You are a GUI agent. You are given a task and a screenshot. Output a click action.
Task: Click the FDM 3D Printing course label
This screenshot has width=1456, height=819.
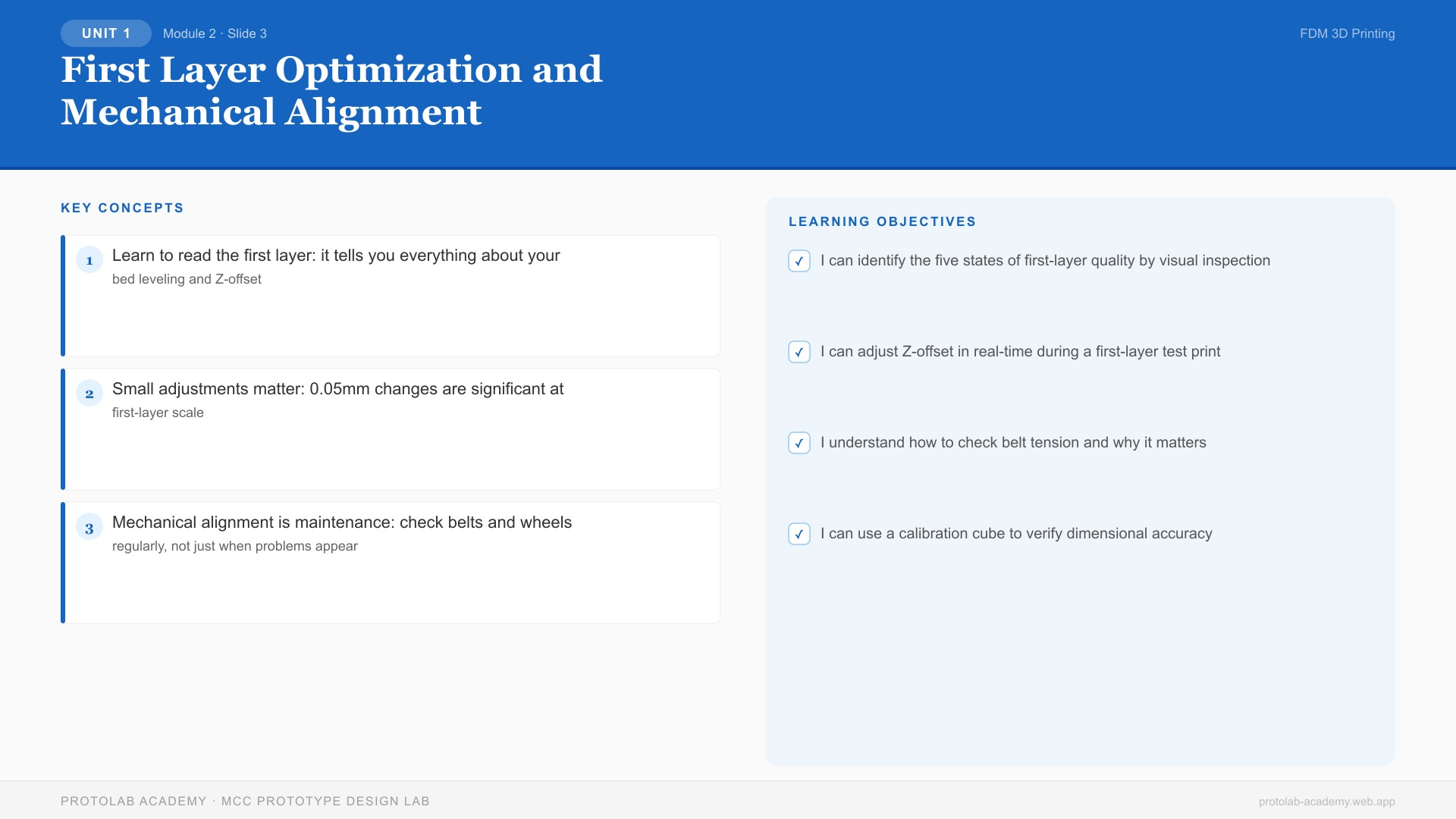pyautogui.click(x=1347, y=33)
